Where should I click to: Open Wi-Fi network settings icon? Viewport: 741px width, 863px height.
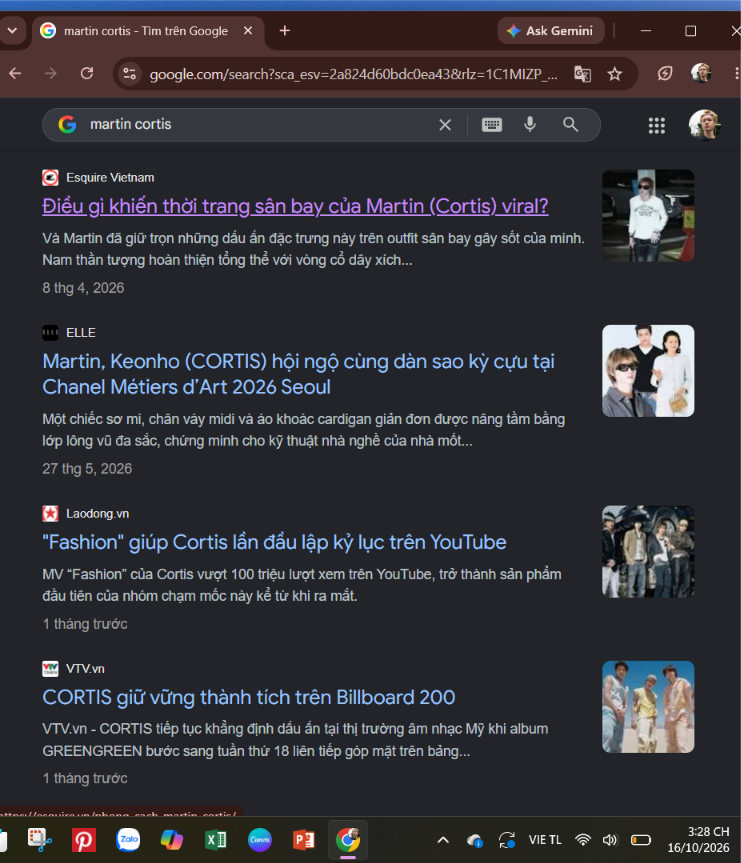583,840
